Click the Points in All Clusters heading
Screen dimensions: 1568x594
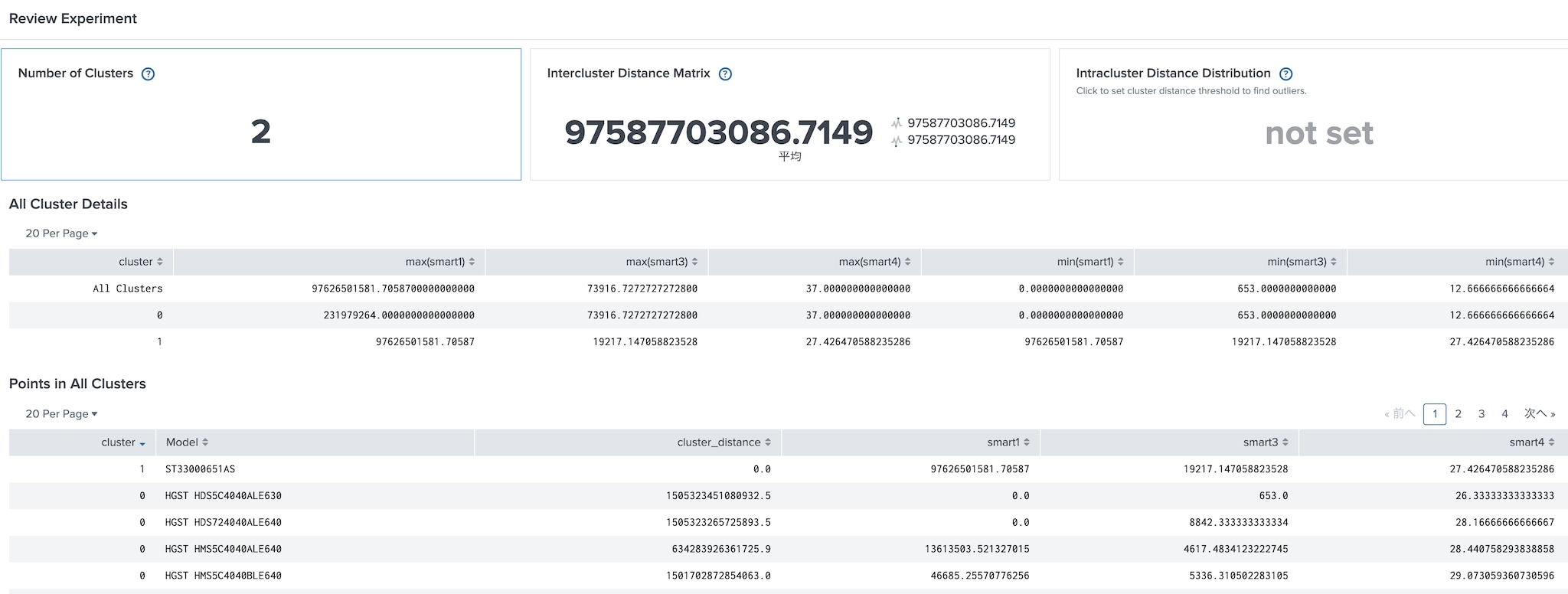pyautogui.click(x=77, y=384)
